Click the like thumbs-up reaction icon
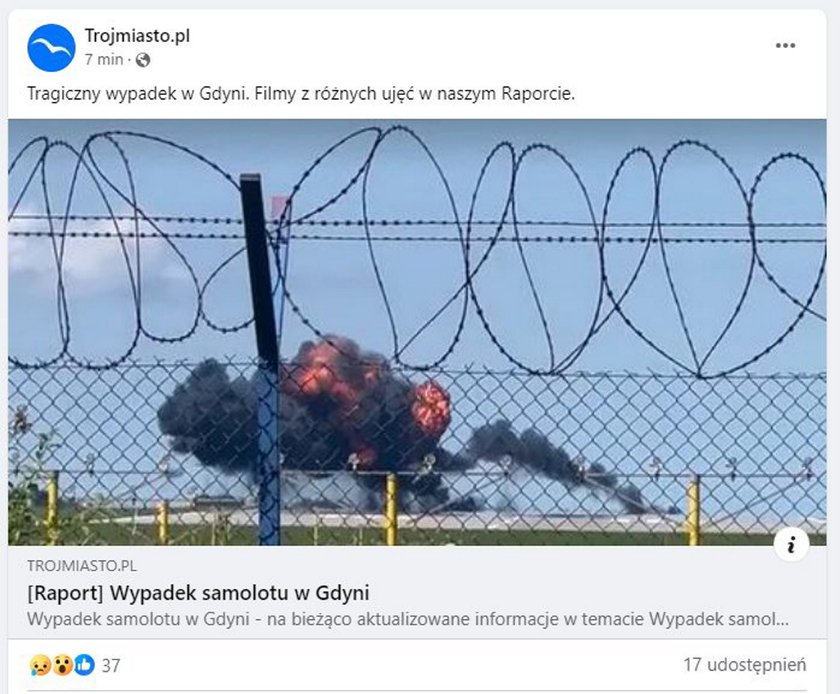This screenshot has width=840, height=694. point(84,665)
